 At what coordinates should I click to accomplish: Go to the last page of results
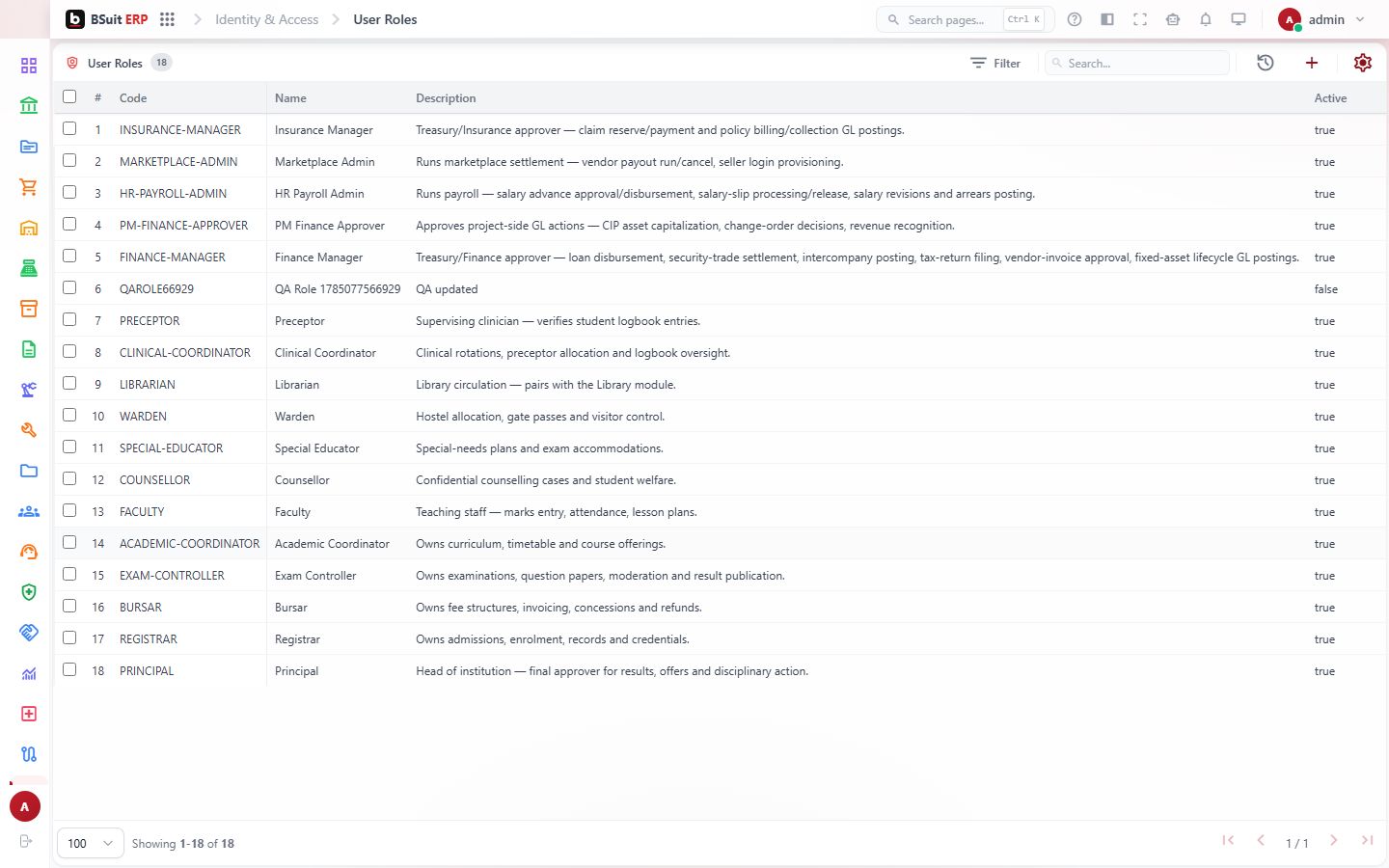tap(1367, 841)
